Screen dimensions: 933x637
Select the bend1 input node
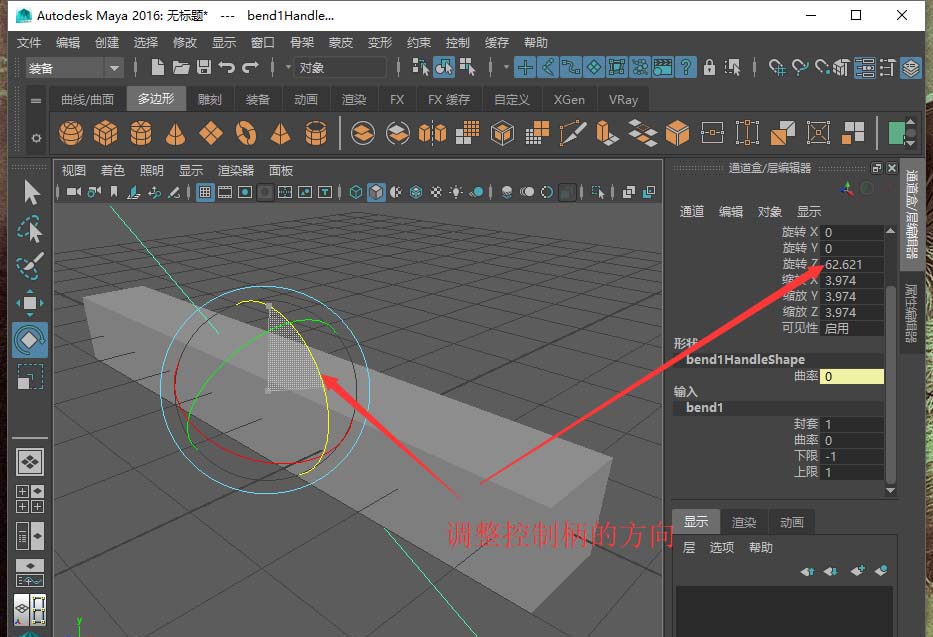tap(704, 408)
